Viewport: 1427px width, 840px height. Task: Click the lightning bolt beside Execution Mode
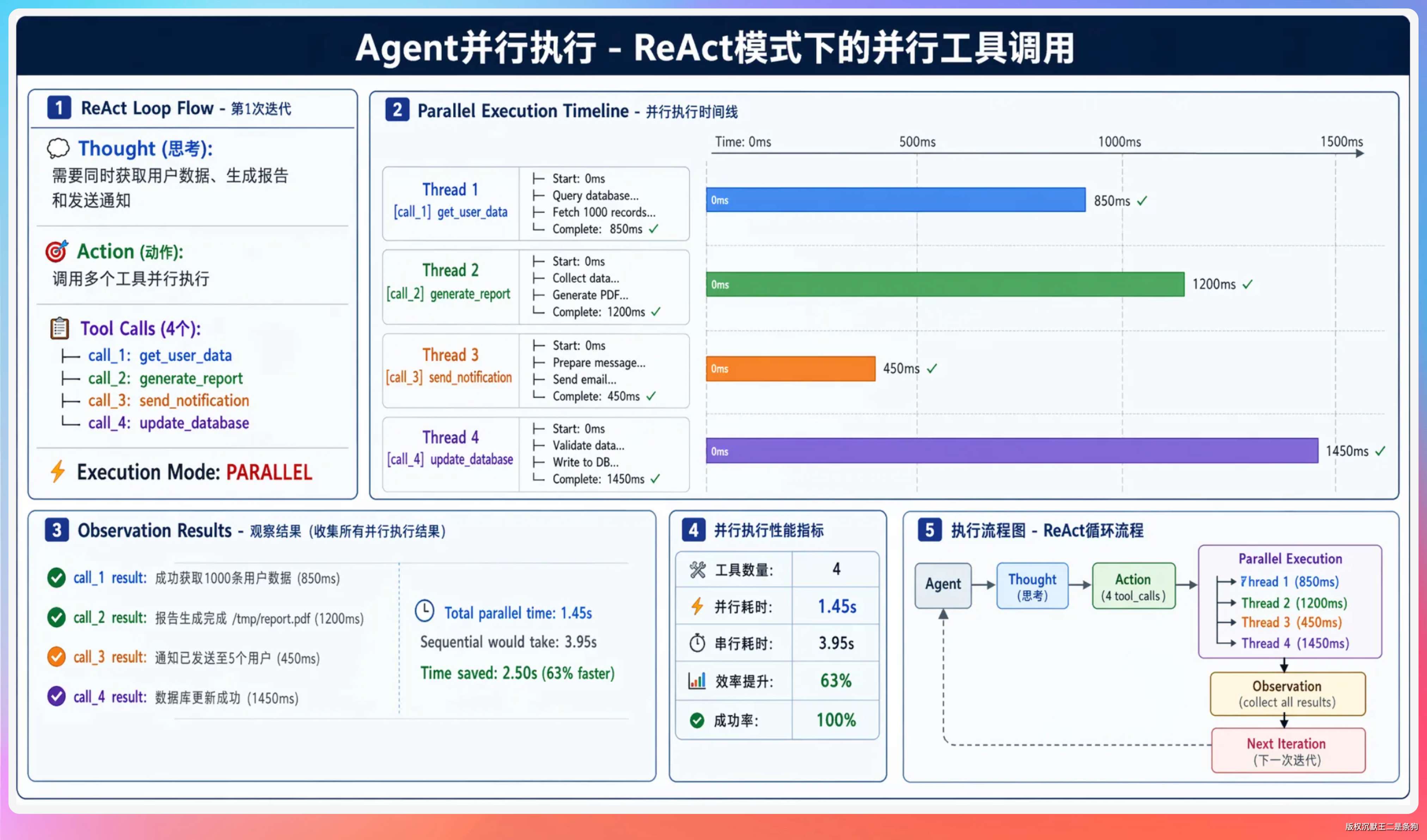click(x=58, y=471)
